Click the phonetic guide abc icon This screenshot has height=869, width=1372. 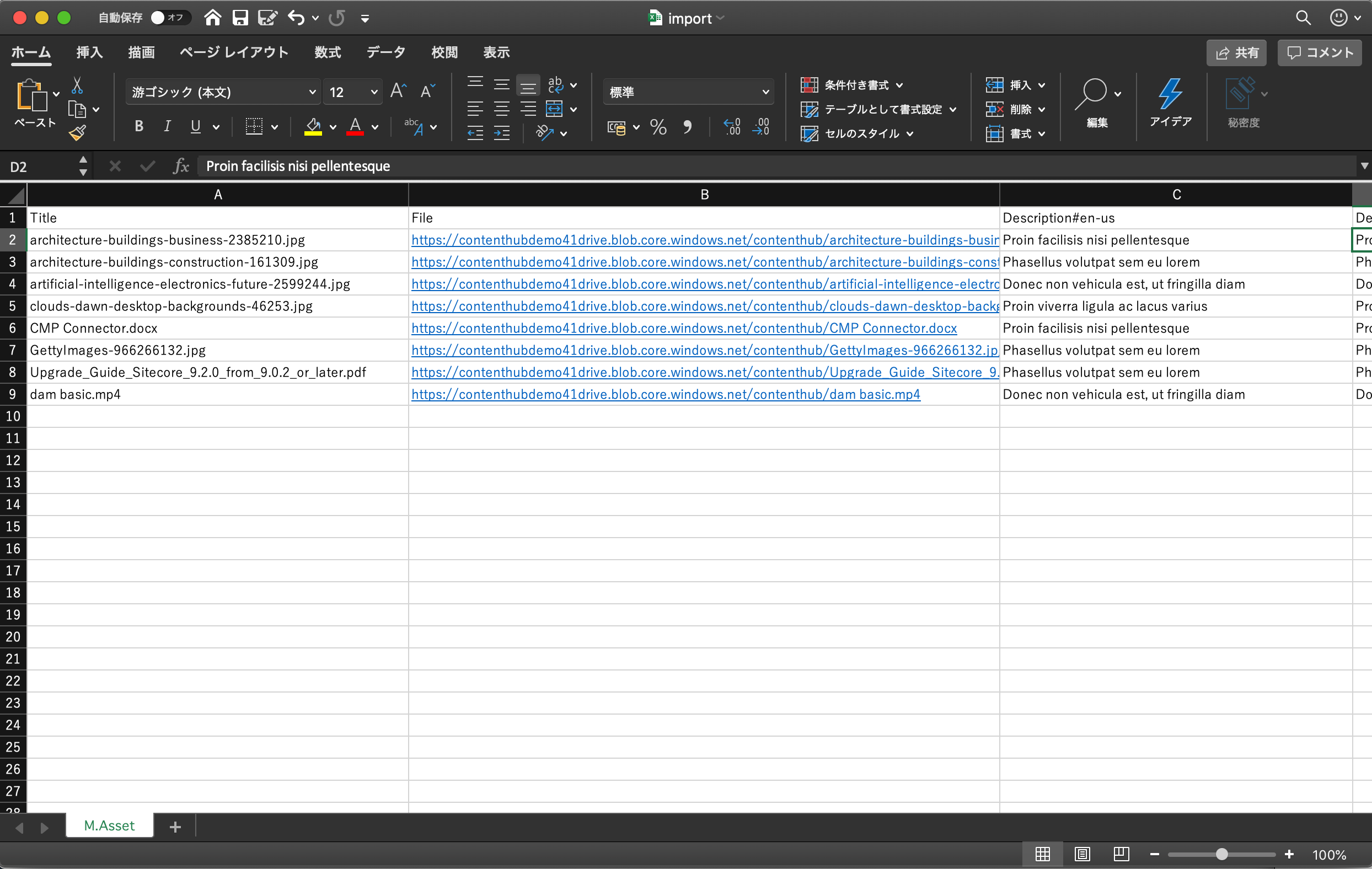point(414,126)
